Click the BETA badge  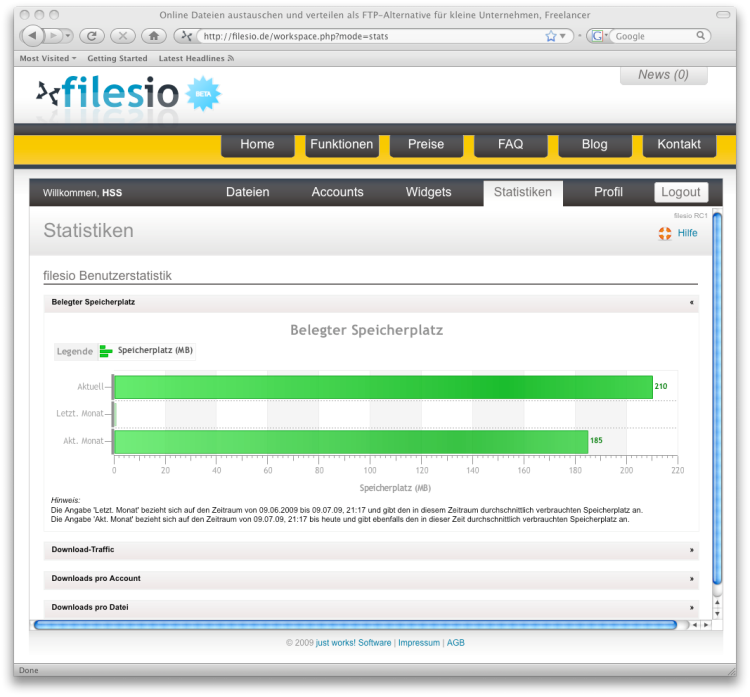pyautogui.click(x=203, y=94)
